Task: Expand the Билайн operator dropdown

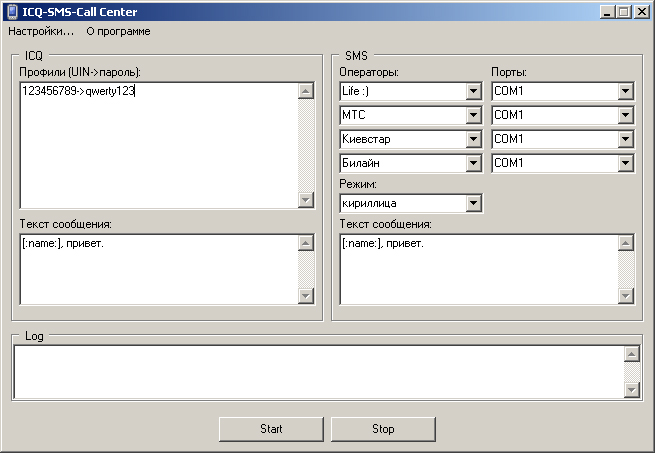Action: (x=473, y=163)
